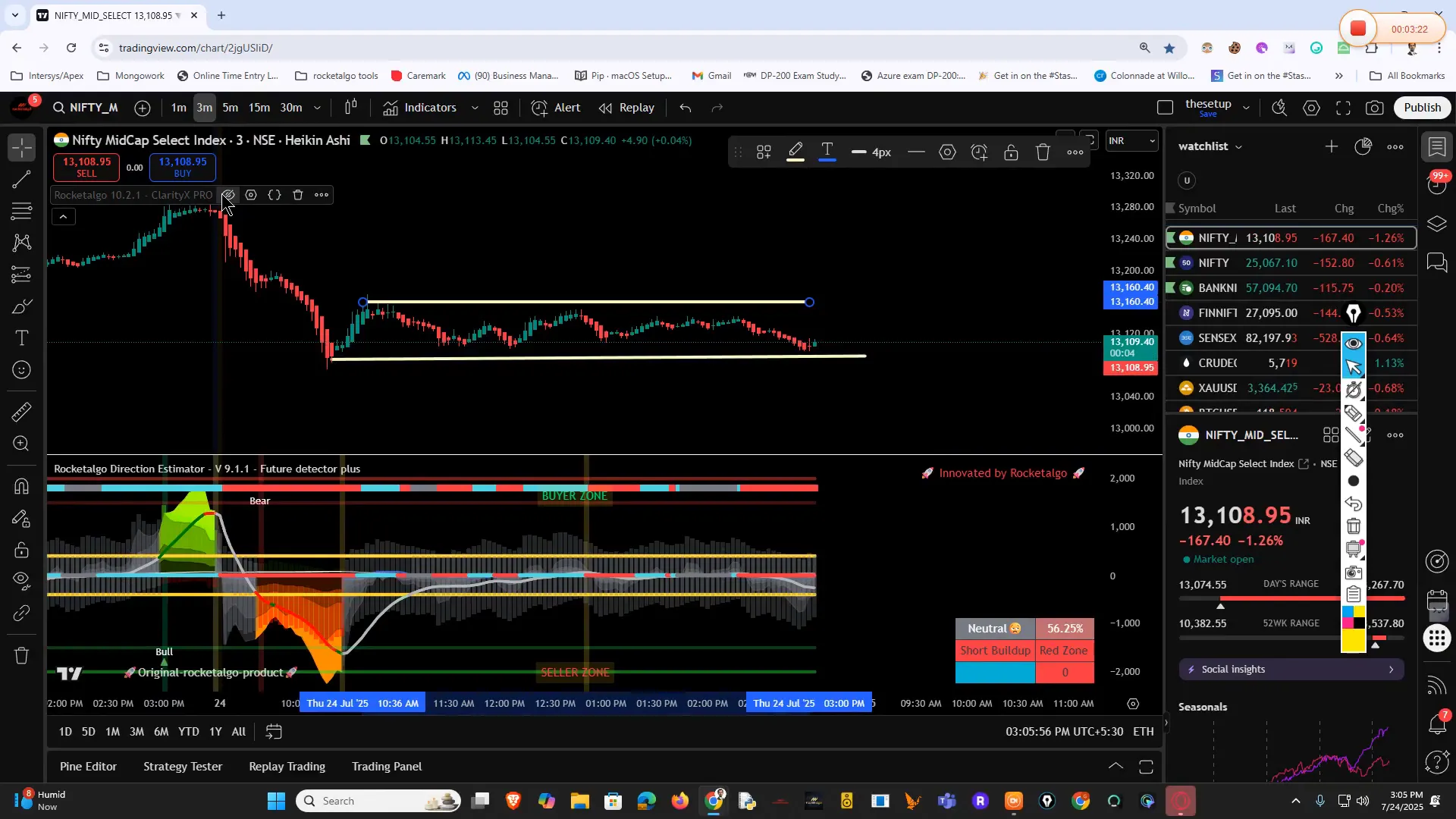Open indicator templates grid icon
The width and height of the screenshot is (1456, 819).
click(501, 108)
